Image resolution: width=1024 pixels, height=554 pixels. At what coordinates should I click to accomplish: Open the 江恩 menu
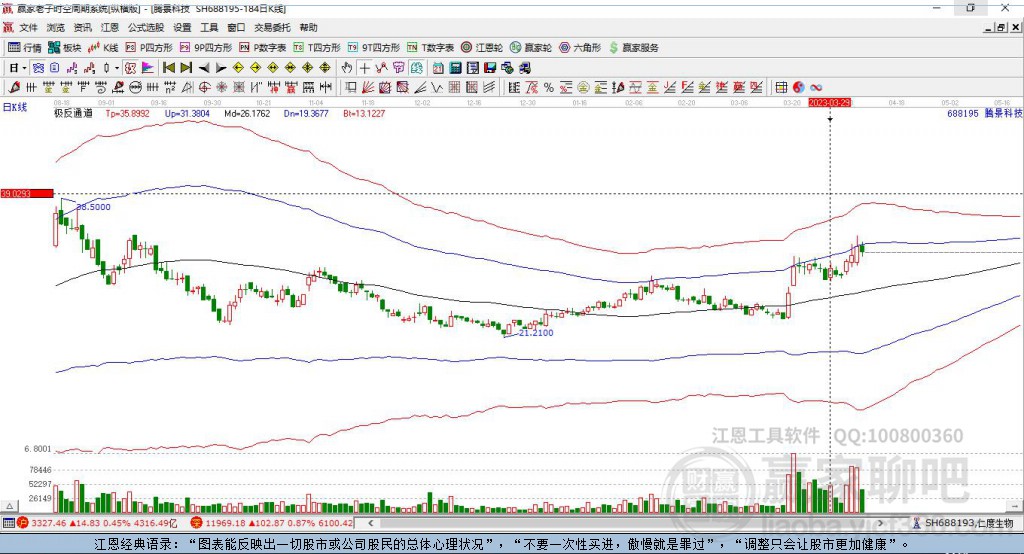pos(110,27)
